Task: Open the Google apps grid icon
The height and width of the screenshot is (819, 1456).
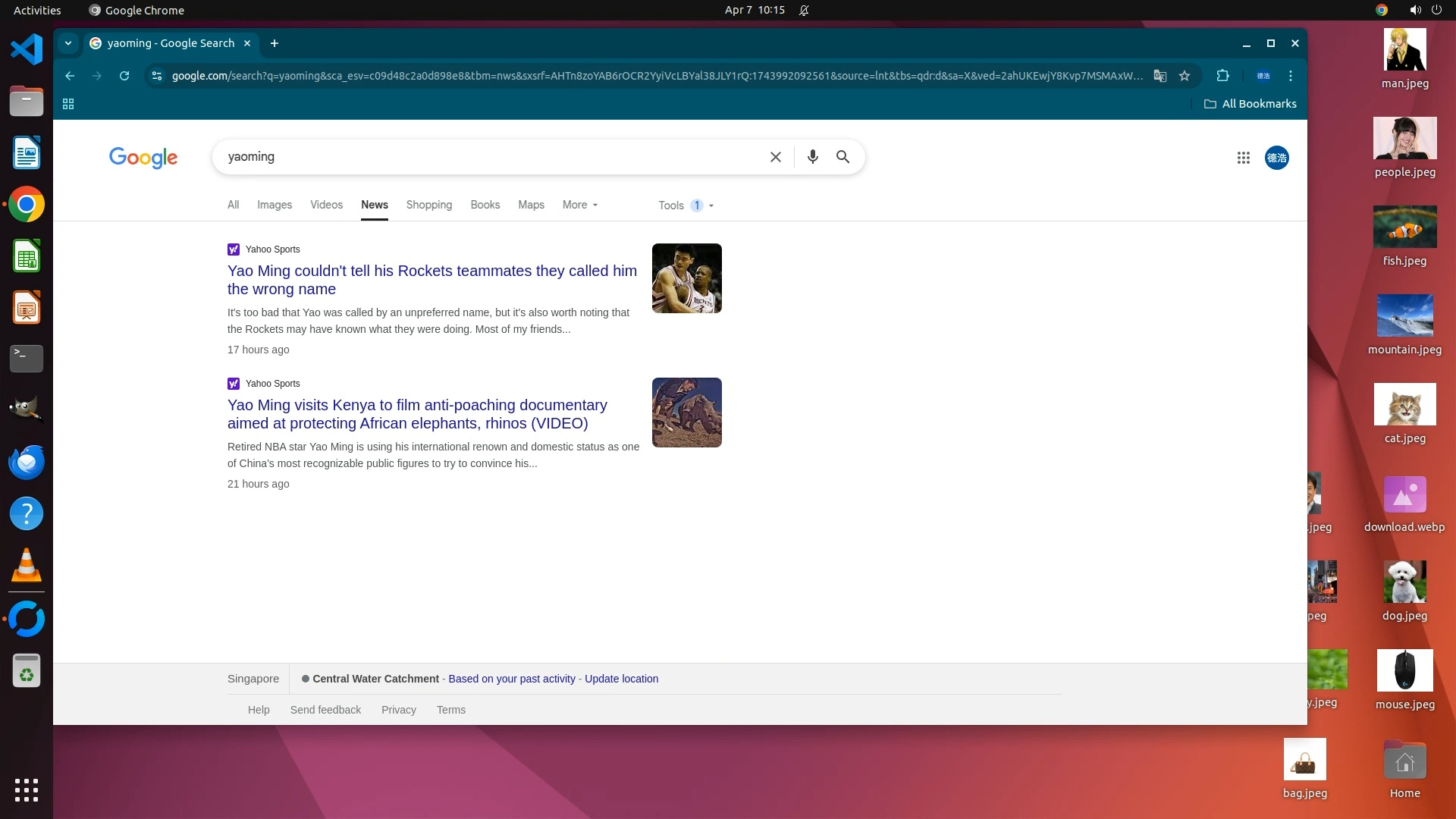Action: tap(1243, 158)
